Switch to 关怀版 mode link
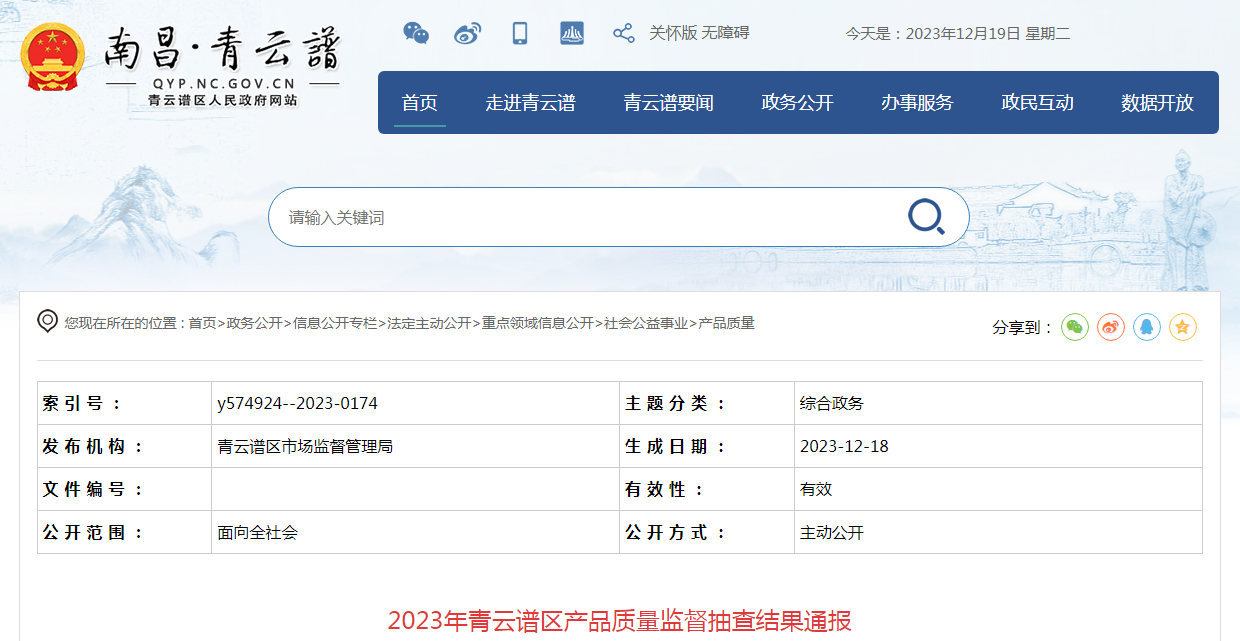The width and height of the screenshot is (1240, 641). [x=673, y=33]
